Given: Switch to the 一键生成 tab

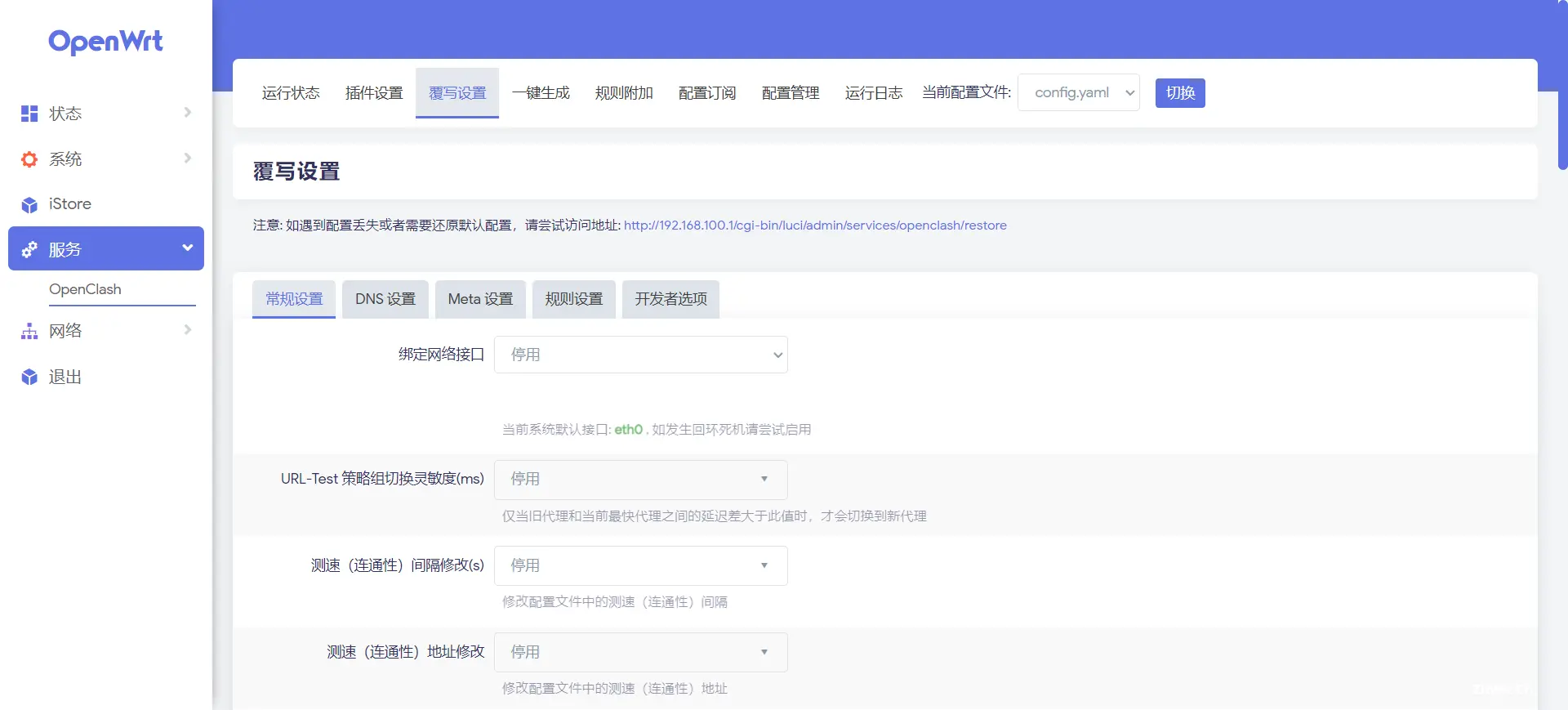Looking at the screenshot, I should click(x=541, y=93).
